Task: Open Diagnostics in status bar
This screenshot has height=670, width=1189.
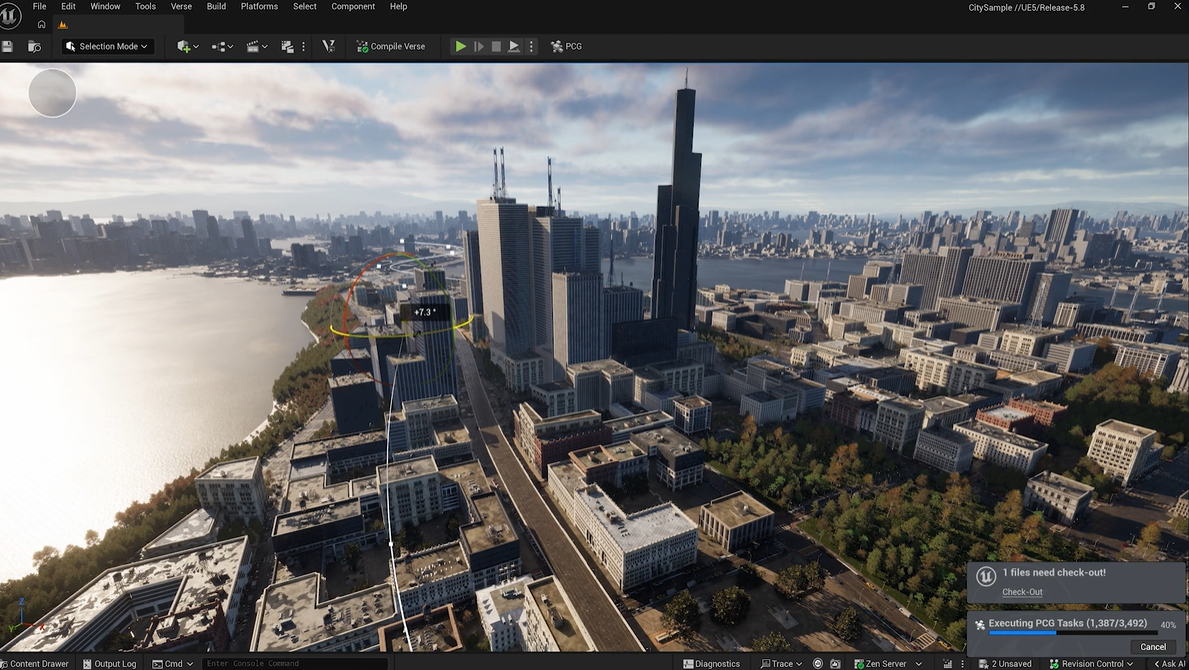Action: click(711, 663)
